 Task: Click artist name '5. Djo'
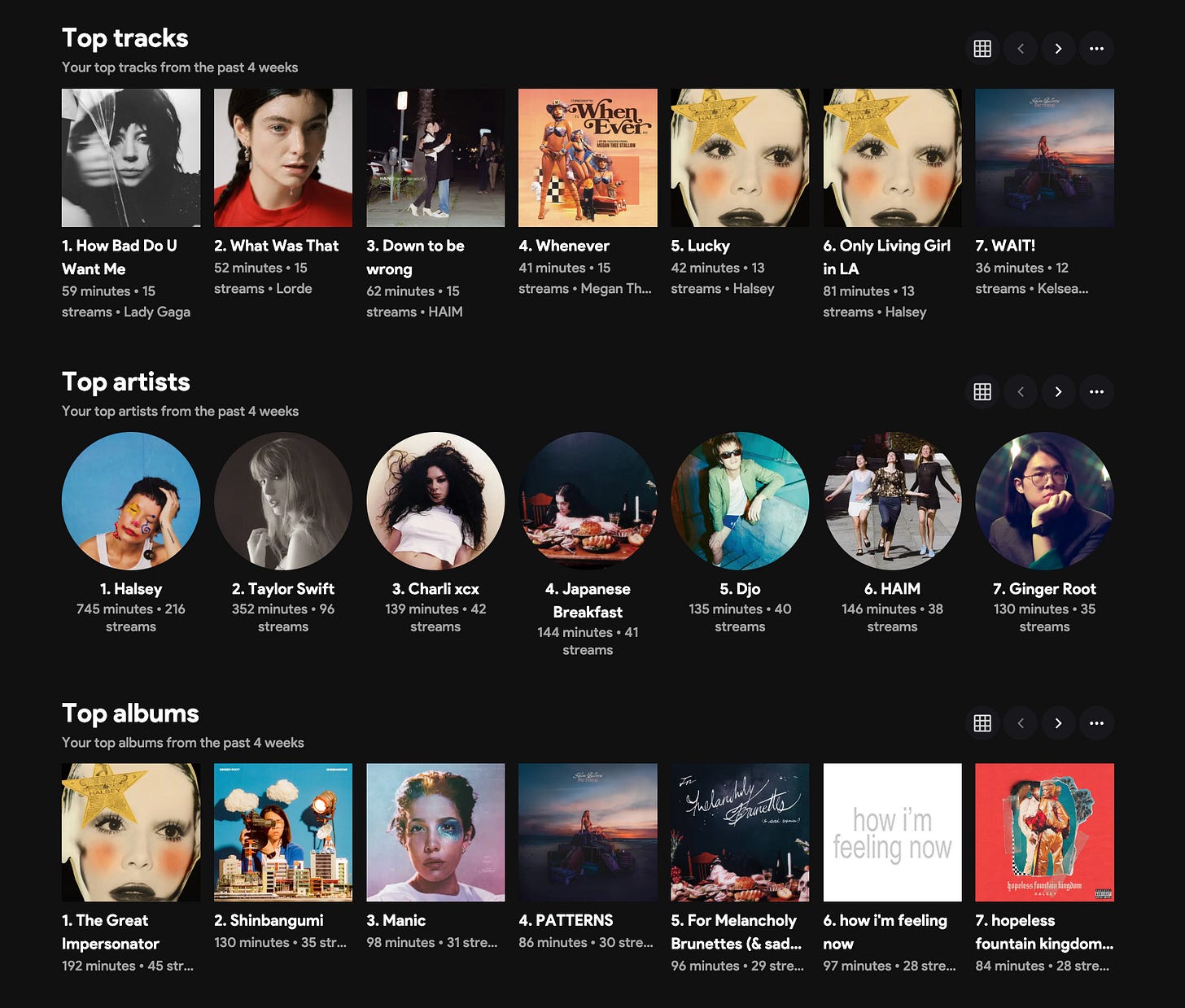[740, 589]
